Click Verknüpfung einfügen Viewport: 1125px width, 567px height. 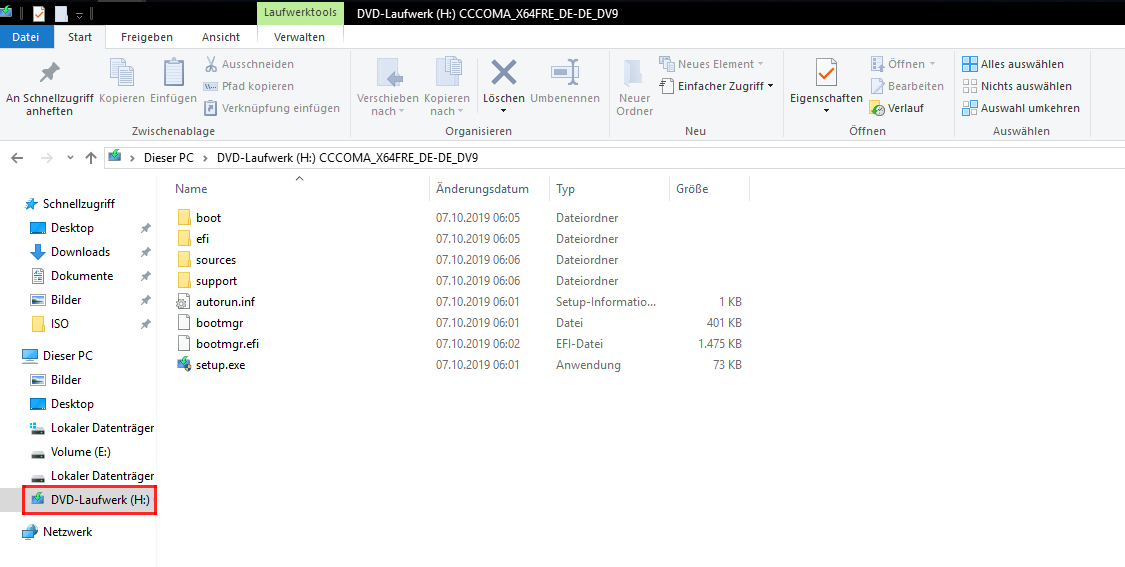click(272, 108)
